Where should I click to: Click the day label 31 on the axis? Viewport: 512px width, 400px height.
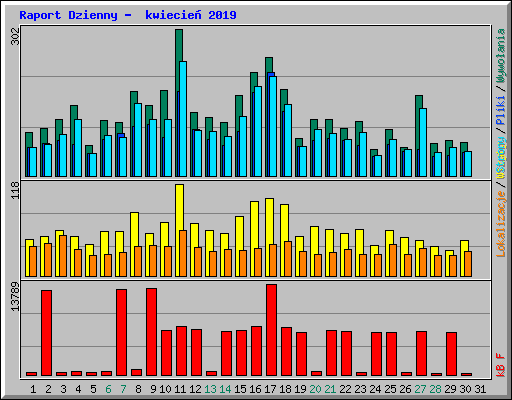[480, 389]
